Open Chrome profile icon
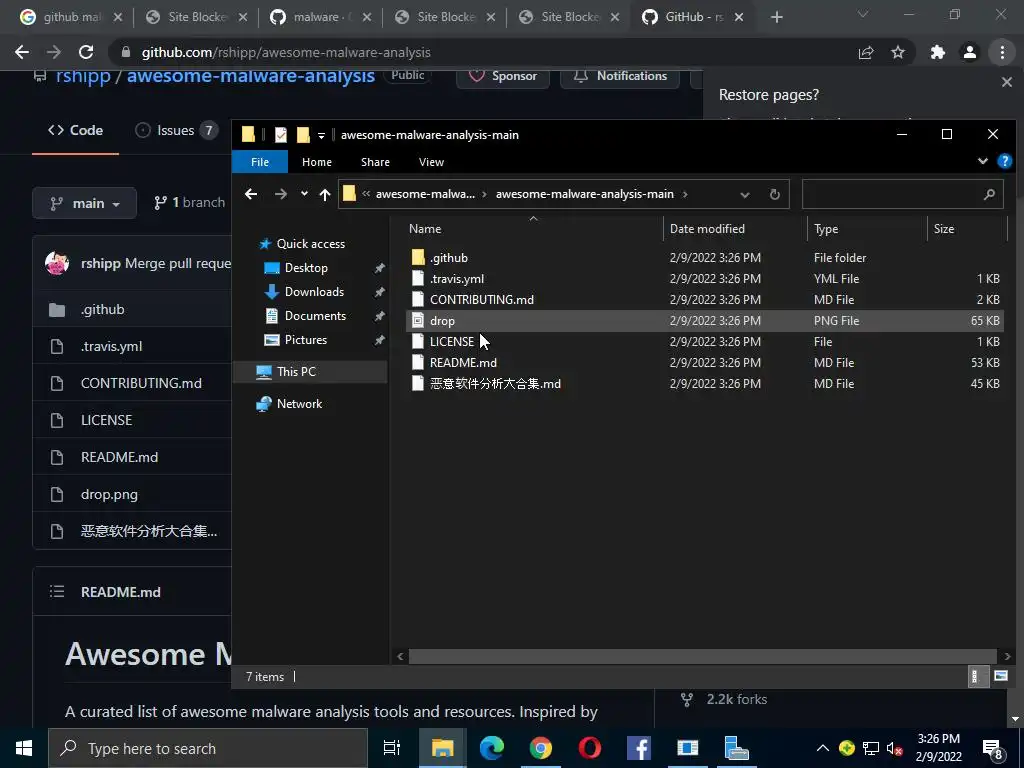Image resolution: width=1024 pixels, height=768 pixels. (970, 52)
